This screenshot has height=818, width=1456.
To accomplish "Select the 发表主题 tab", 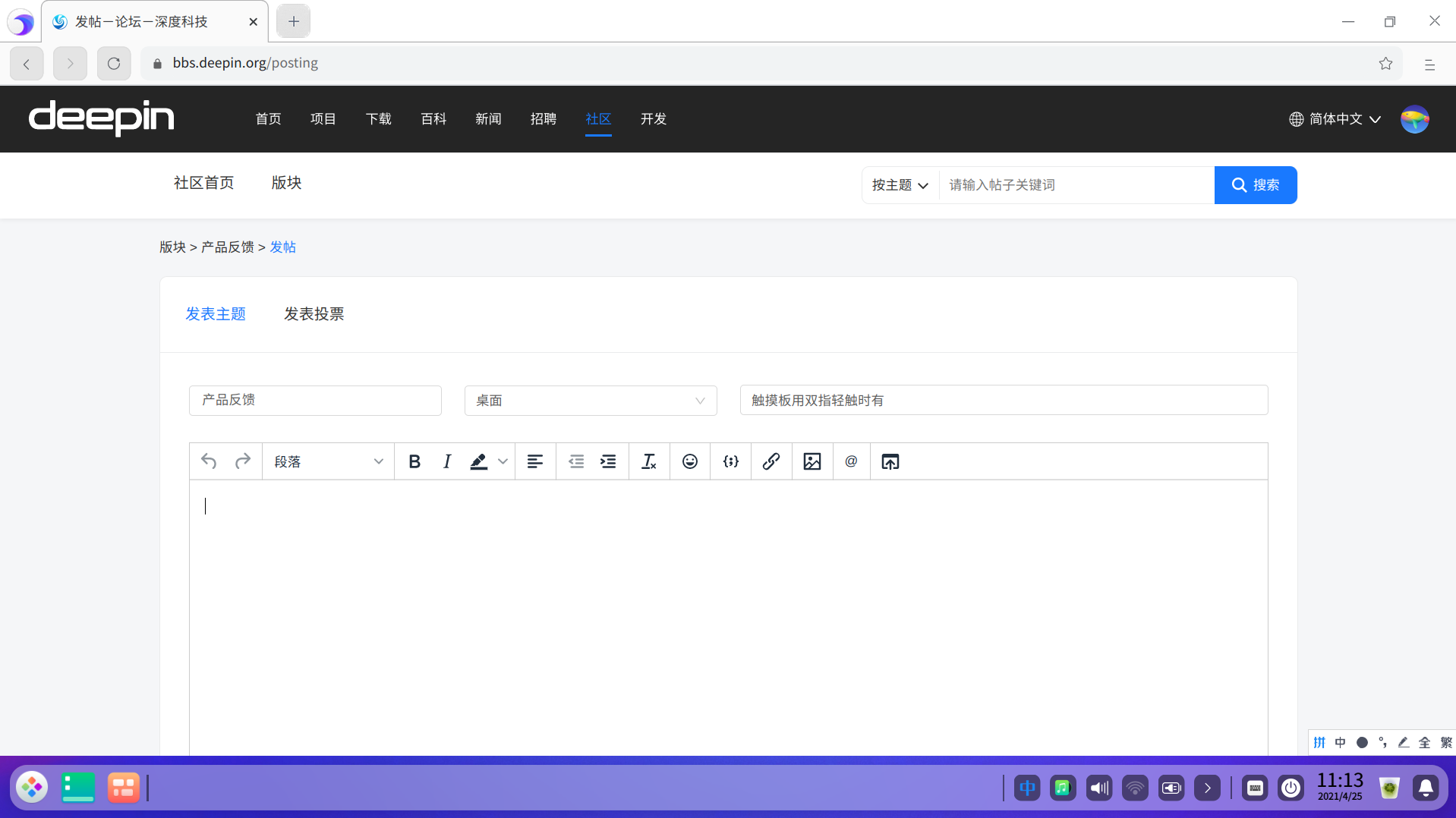I will click(x=216, y=314).
